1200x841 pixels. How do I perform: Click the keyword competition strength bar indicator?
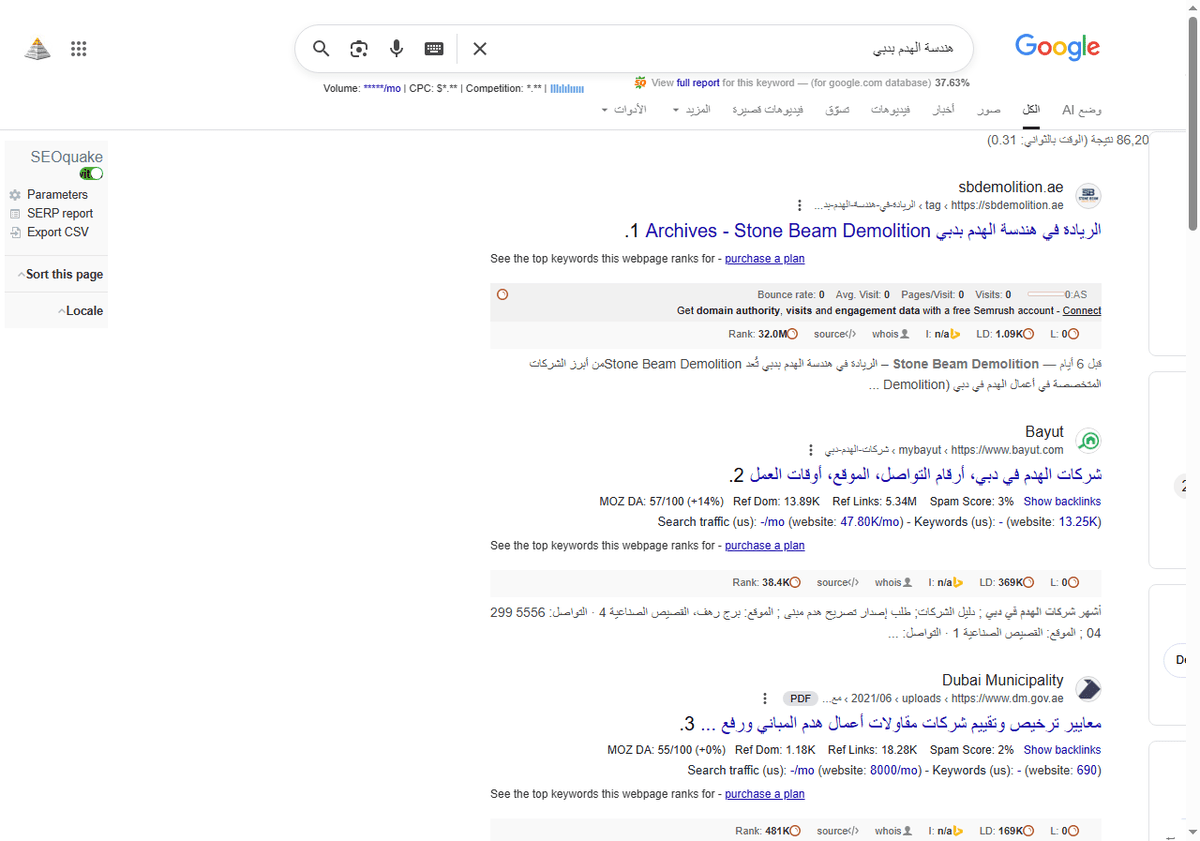566,88
